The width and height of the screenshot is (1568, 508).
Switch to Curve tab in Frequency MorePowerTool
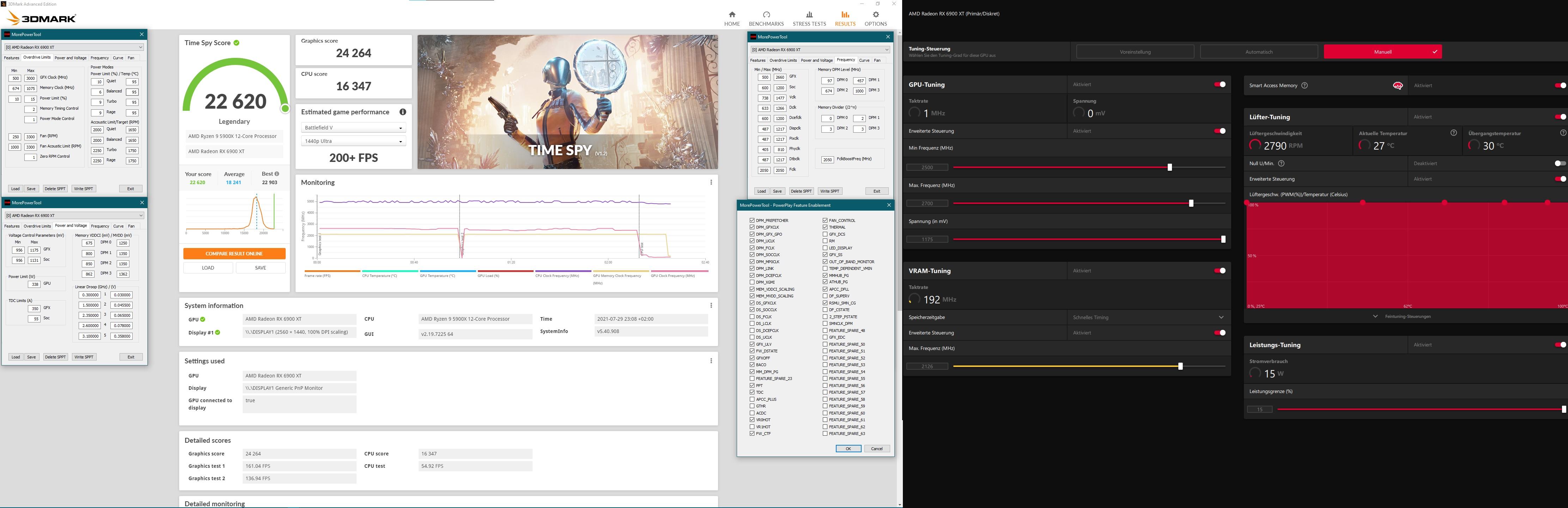(x=864, y=60)
